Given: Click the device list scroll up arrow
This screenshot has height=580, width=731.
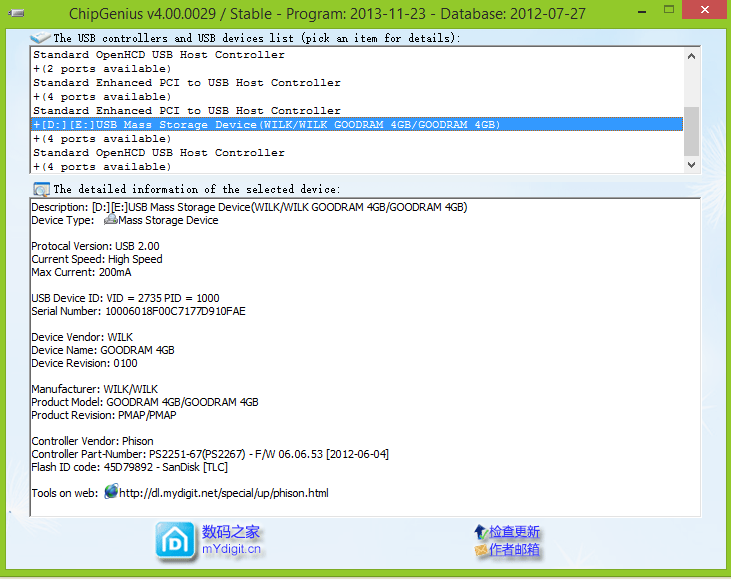Looking at the screenshot, I should click(x=691, y=56).
